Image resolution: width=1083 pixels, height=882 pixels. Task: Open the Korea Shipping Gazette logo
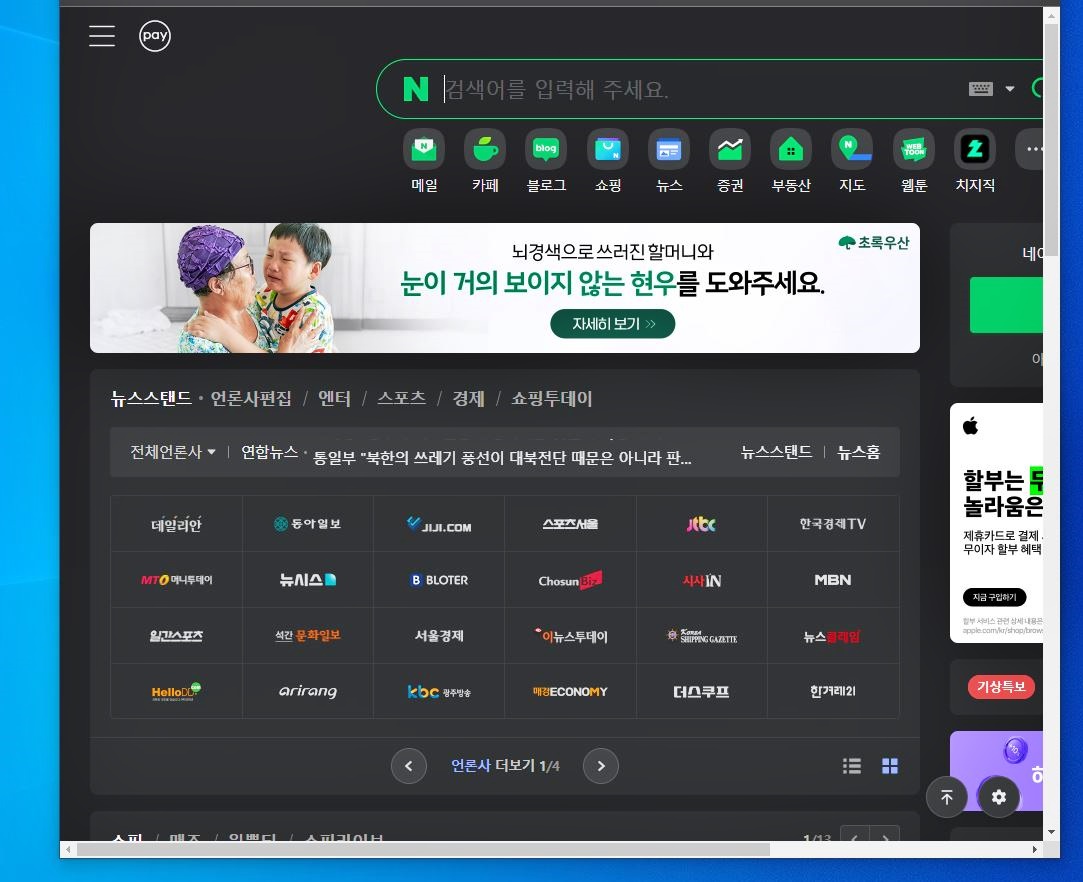coord(702,636)
